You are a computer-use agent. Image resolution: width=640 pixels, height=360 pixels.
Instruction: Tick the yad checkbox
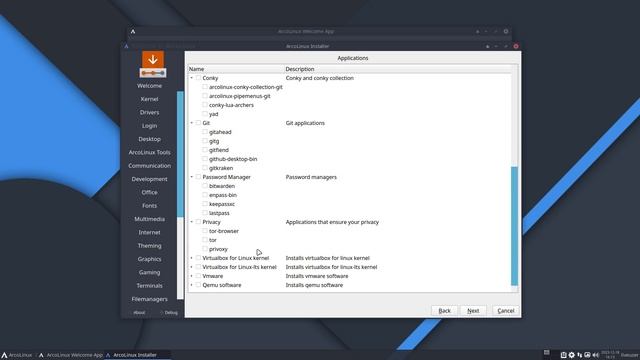pyautogui.click(x=205, y=114)
